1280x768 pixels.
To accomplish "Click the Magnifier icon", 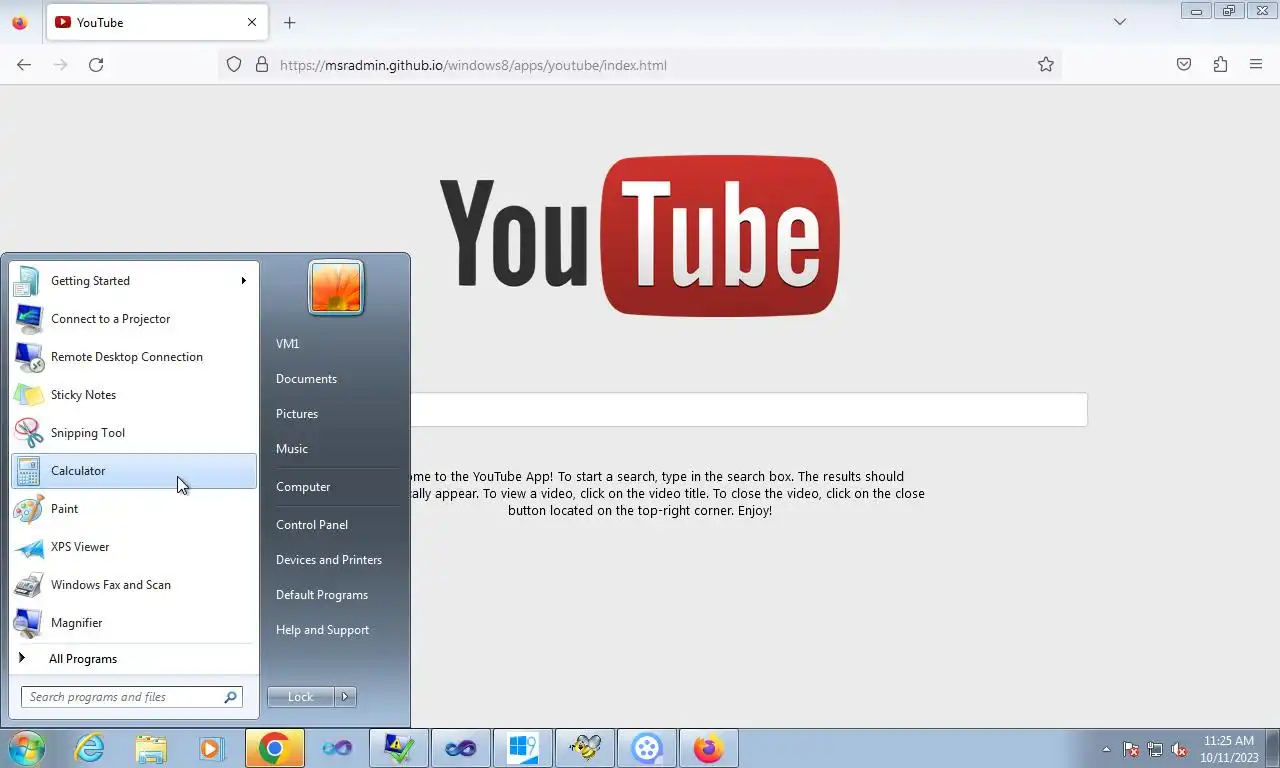I will coord(28,623).
